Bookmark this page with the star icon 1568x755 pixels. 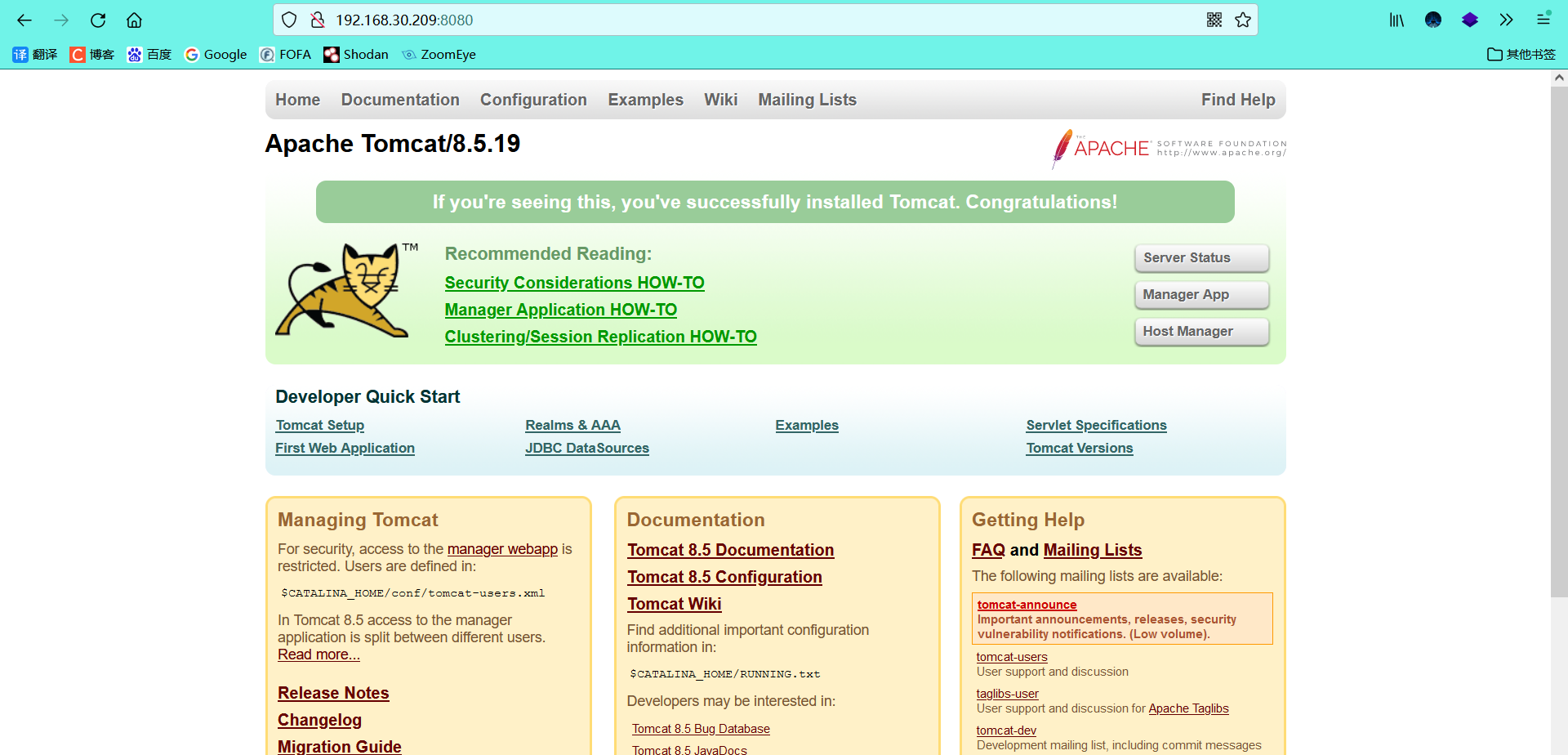click(x=1243, y=20)
